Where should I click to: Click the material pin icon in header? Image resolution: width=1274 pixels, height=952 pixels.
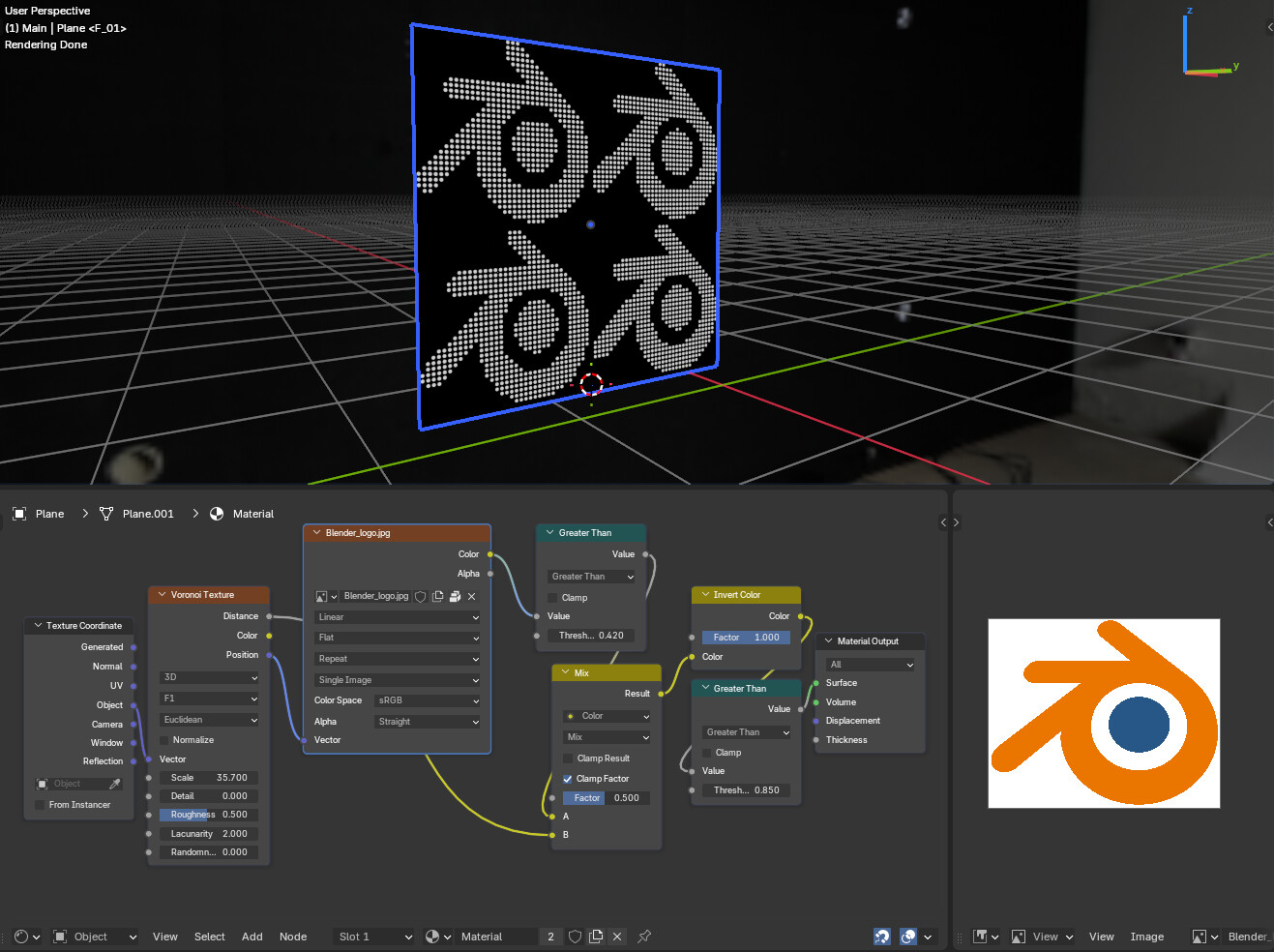coord(644,937)
